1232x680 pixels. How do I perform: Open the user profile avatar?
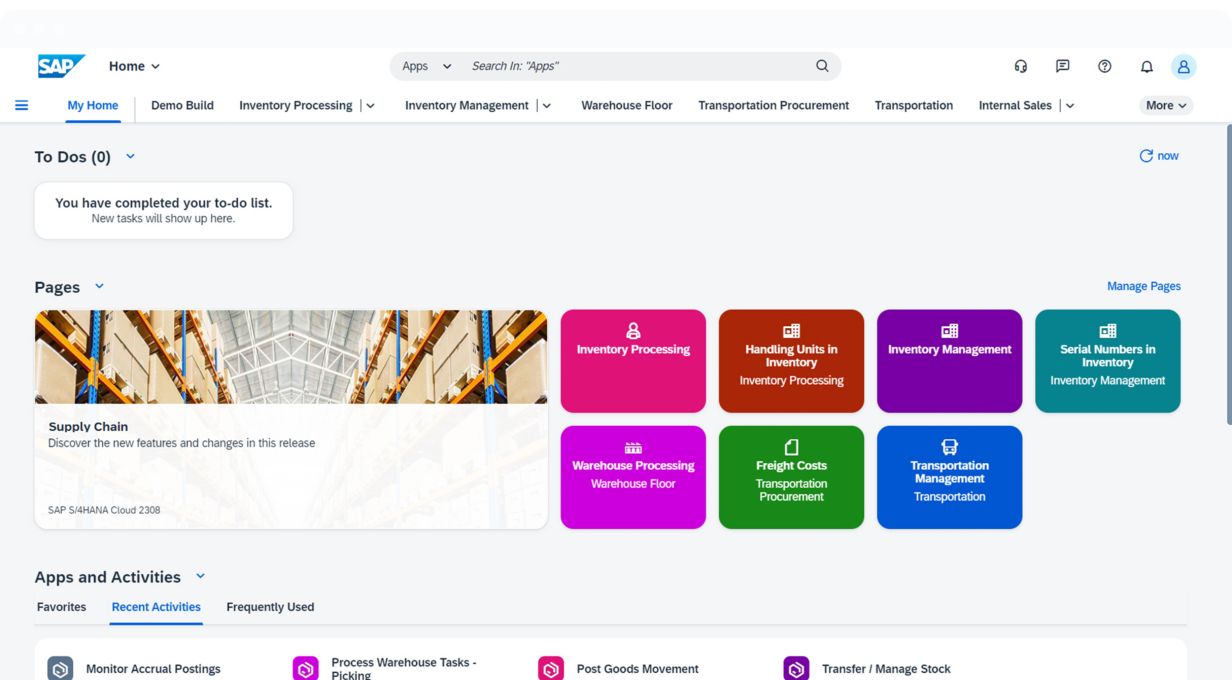1183,66
